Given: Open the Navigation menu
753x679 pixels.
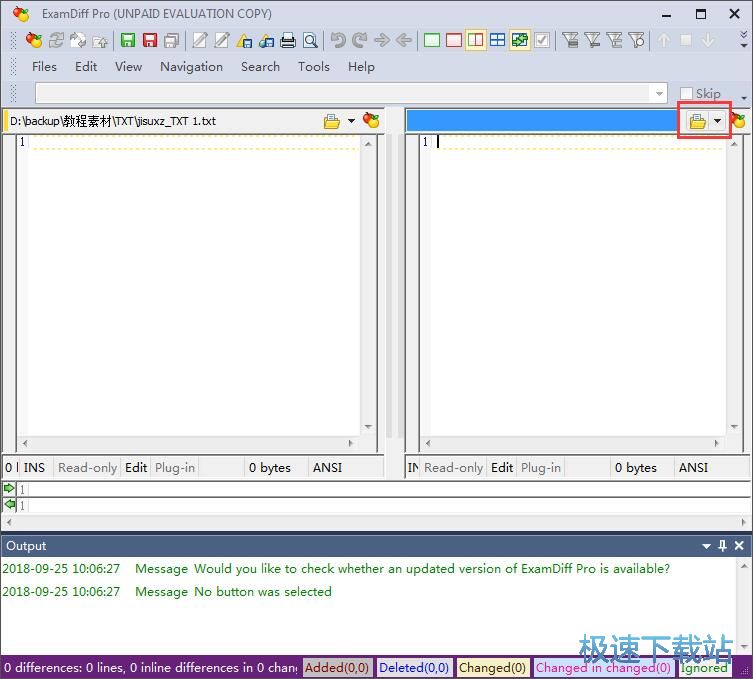Looking at the screenshot, I should click(191, 66).
